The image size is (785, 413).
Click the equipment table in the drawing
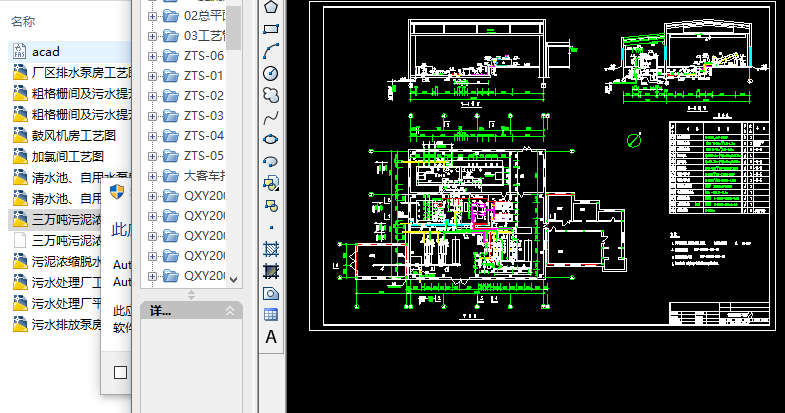coord(719,167)
